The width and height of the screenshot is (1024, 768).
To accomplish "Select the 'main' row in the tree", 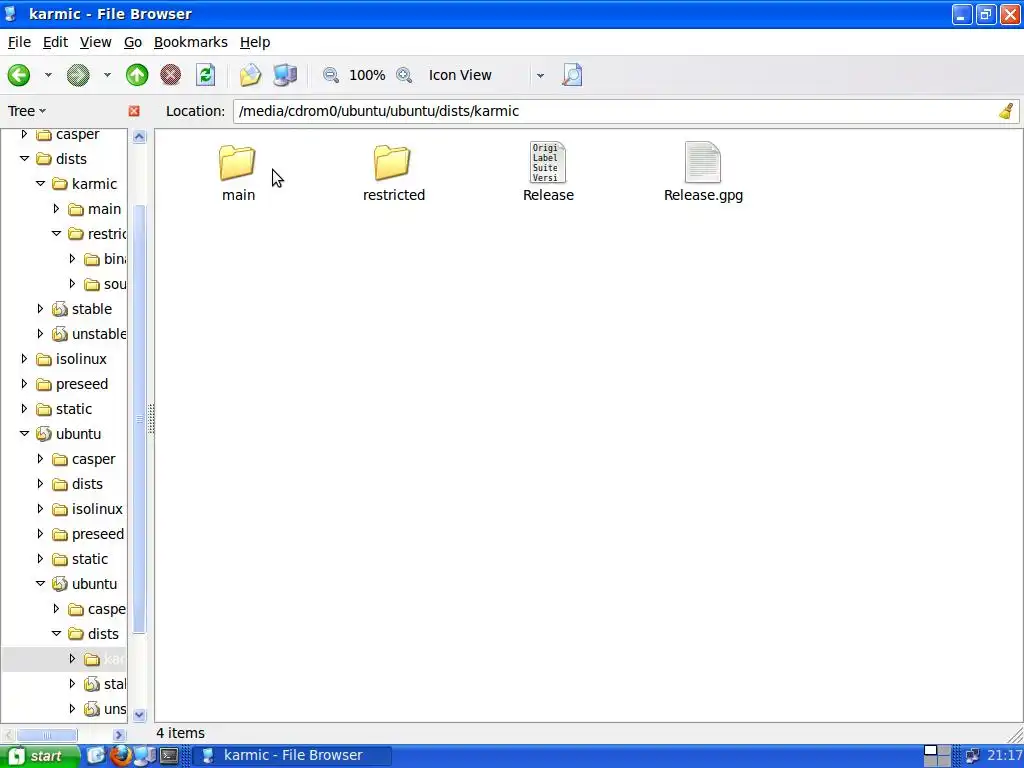I will pos(104,209).
